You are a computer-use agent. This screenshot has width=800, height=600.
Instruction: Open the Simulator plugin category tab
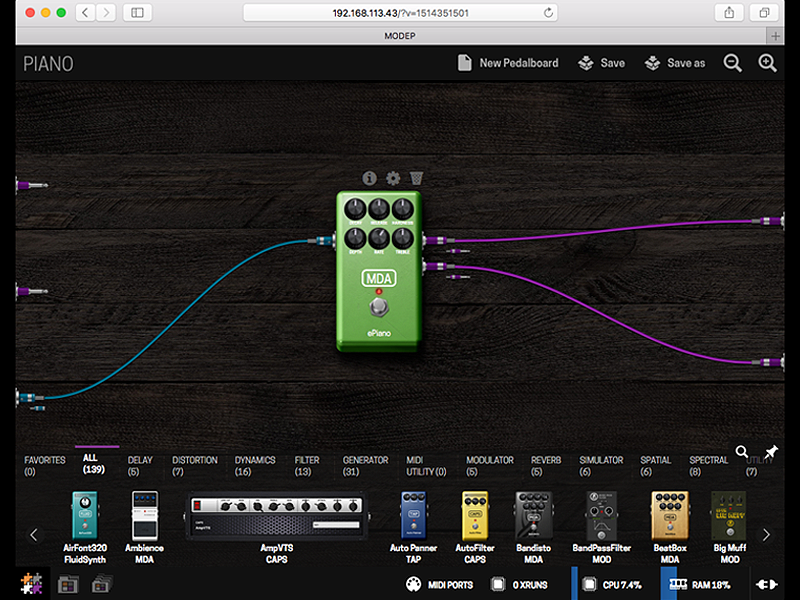click(x=601, y=466)
